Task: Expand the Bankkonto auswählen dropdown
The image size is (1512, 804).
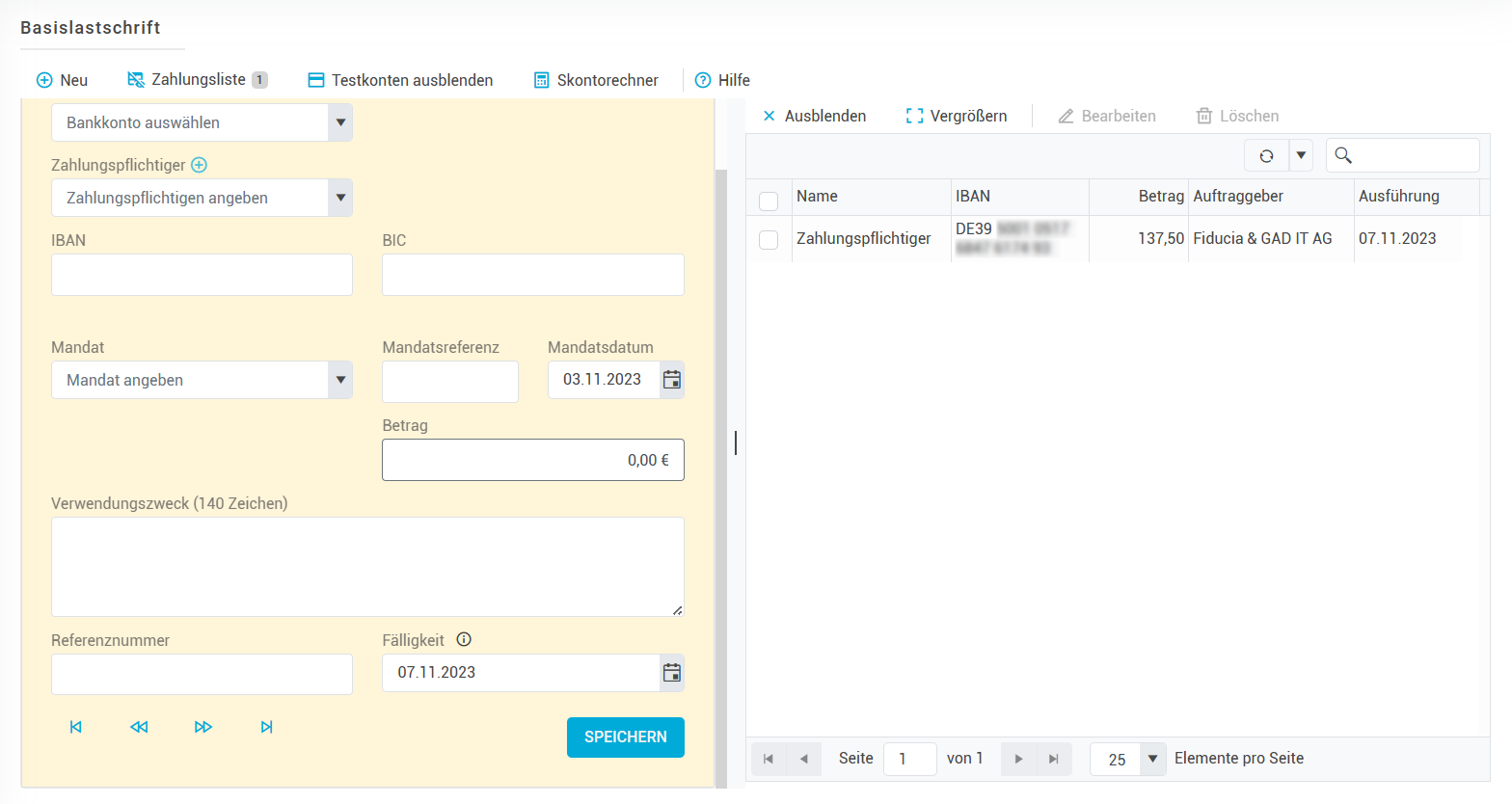Action: [x=339, y=123]
